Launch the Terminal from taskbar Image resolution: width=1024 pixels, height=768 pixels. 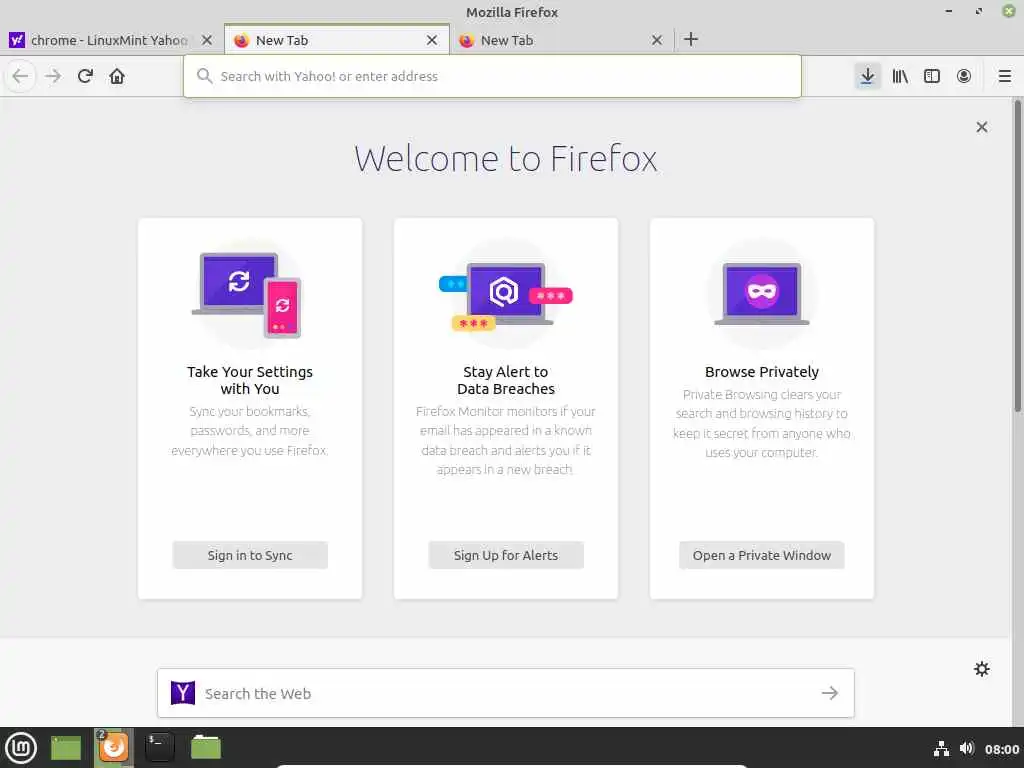[x=159, y=747]
